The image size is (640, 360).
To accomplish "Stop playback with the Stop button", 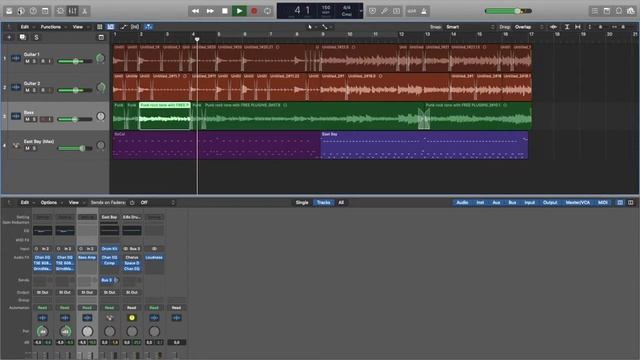I will (x=224, y=11).
